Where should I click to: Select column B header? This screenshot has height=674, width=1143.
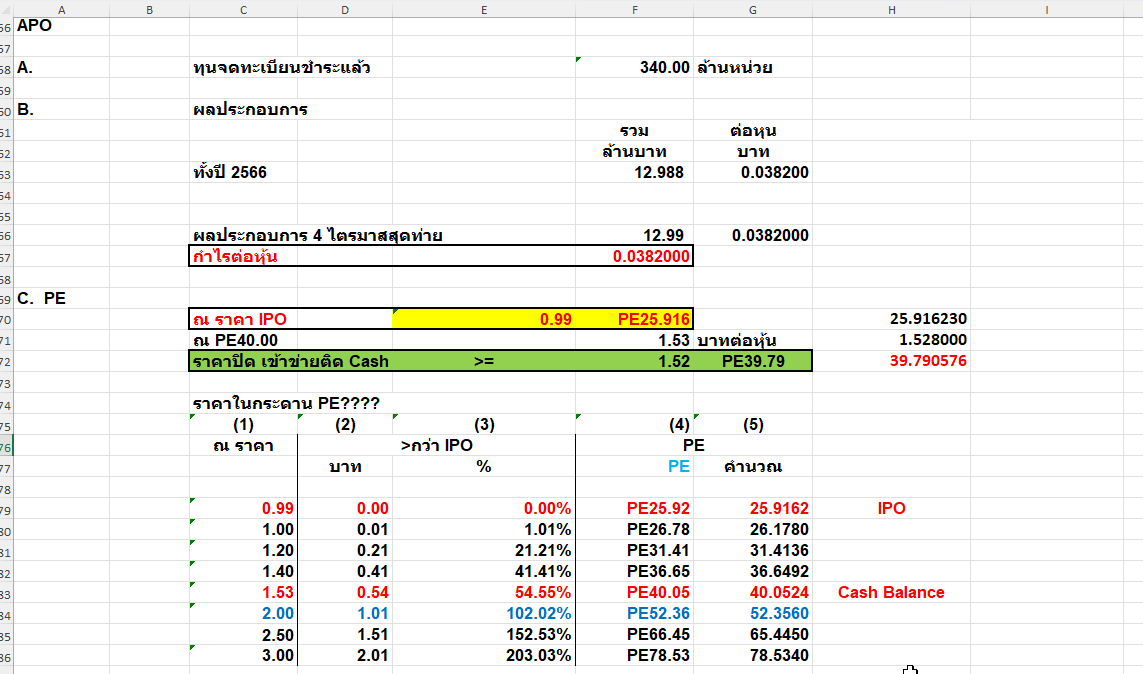pos(149,9)
